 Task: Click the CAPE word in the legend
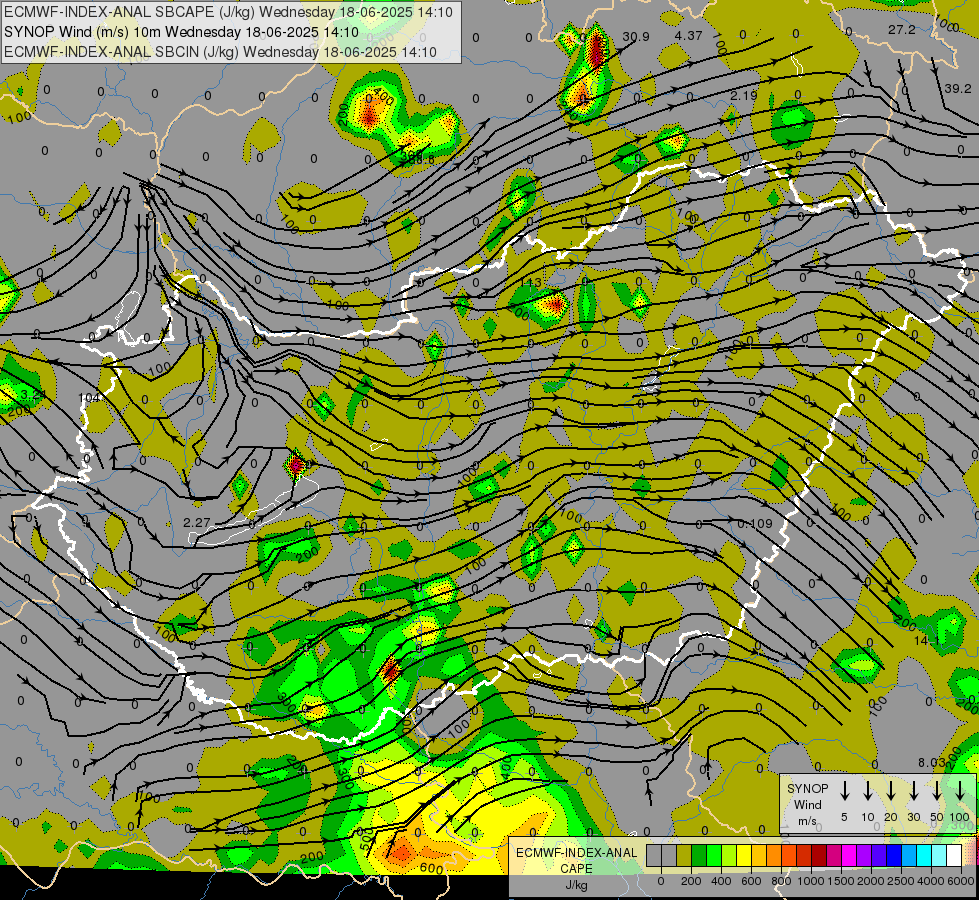(x=576, y=869)
